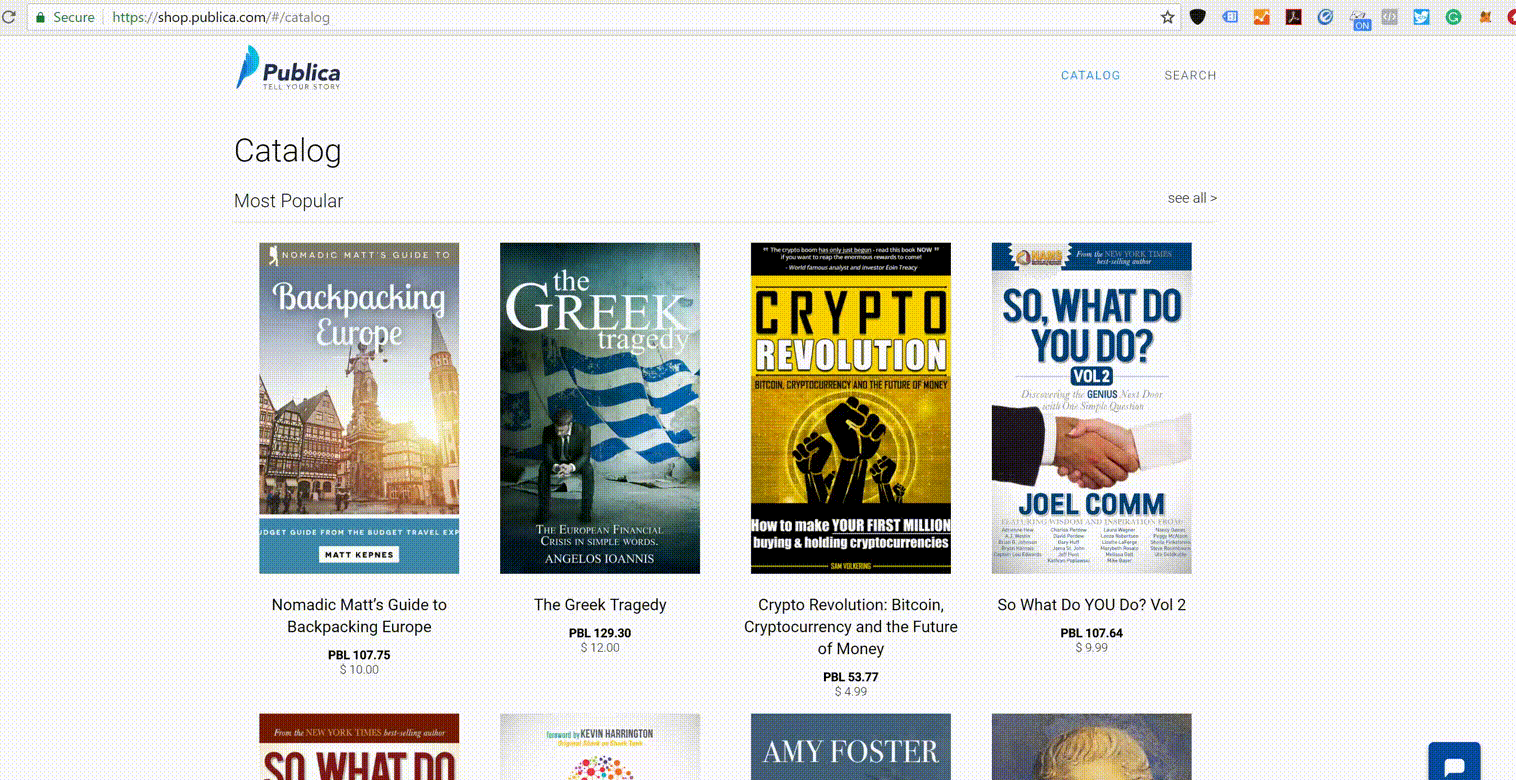Click the price 'PBL 129.30'
1516x780 pixels.
click(600, 633)
